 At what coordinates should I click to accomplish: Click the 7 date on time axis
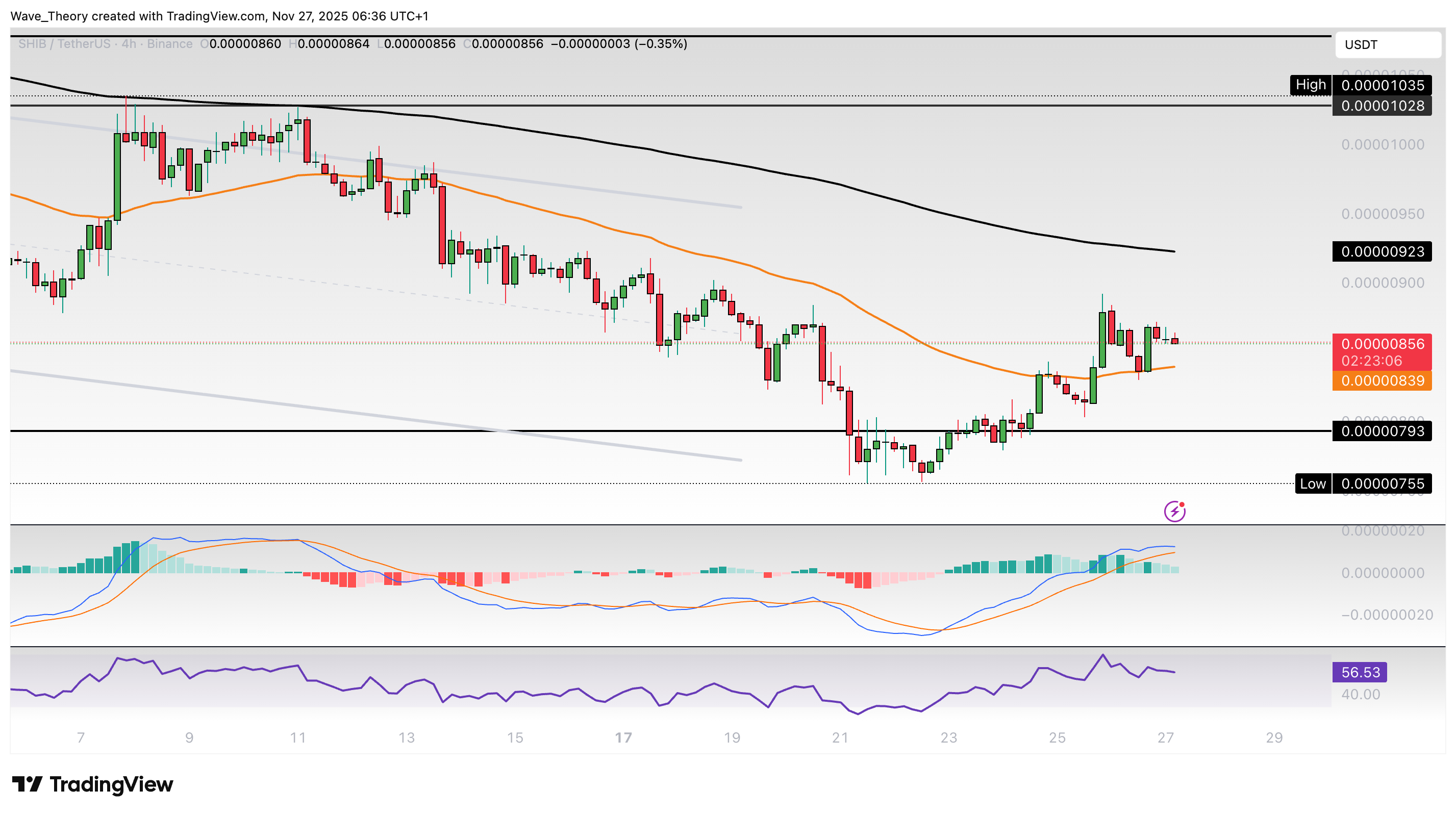coord(81,737)
